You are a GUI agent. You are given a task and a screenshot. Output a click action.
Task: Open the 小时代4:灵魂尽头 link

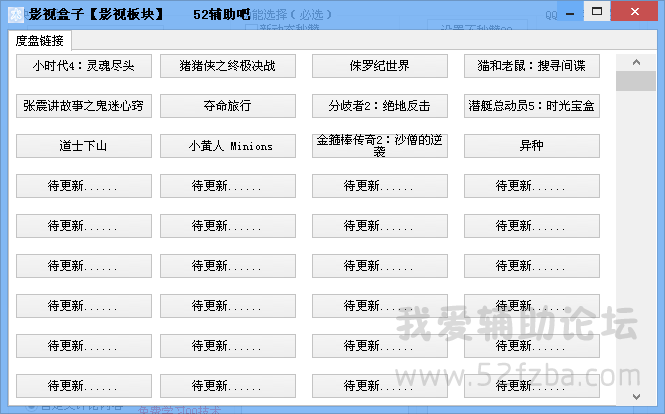84,66
